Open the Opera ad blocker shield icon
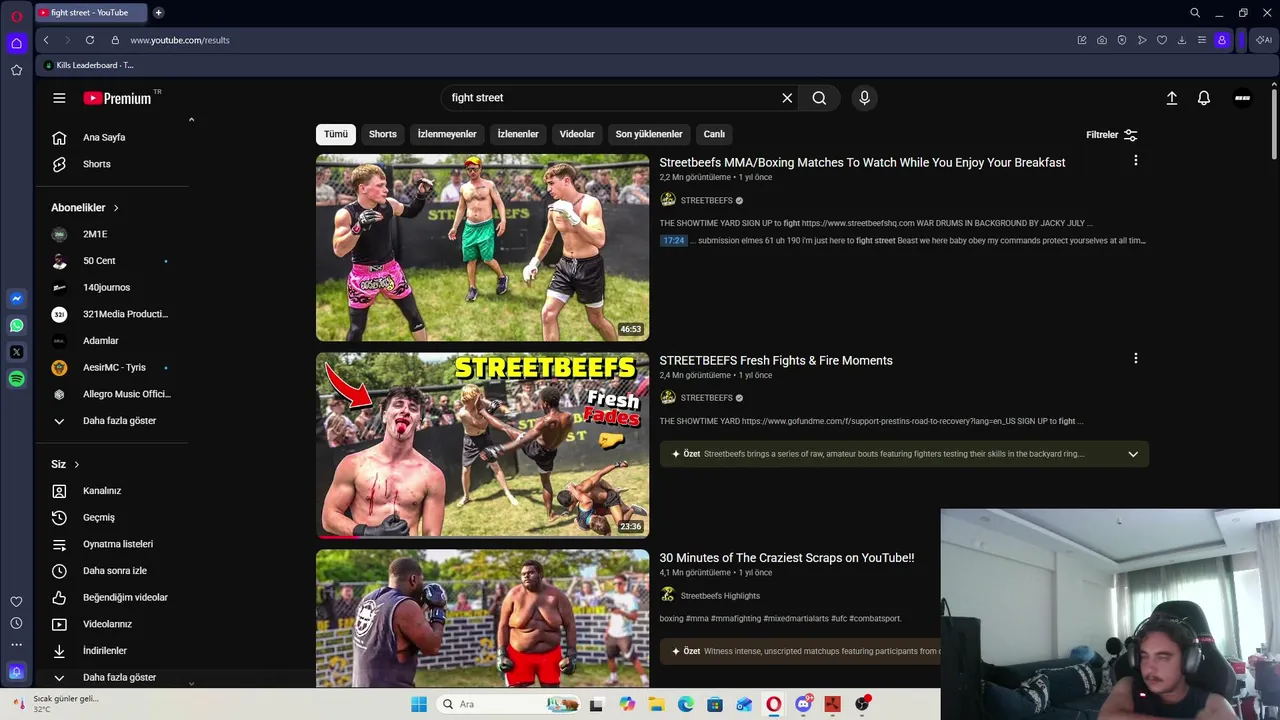The height and width of the screenshot is (720, 1280). [1122, 40]
